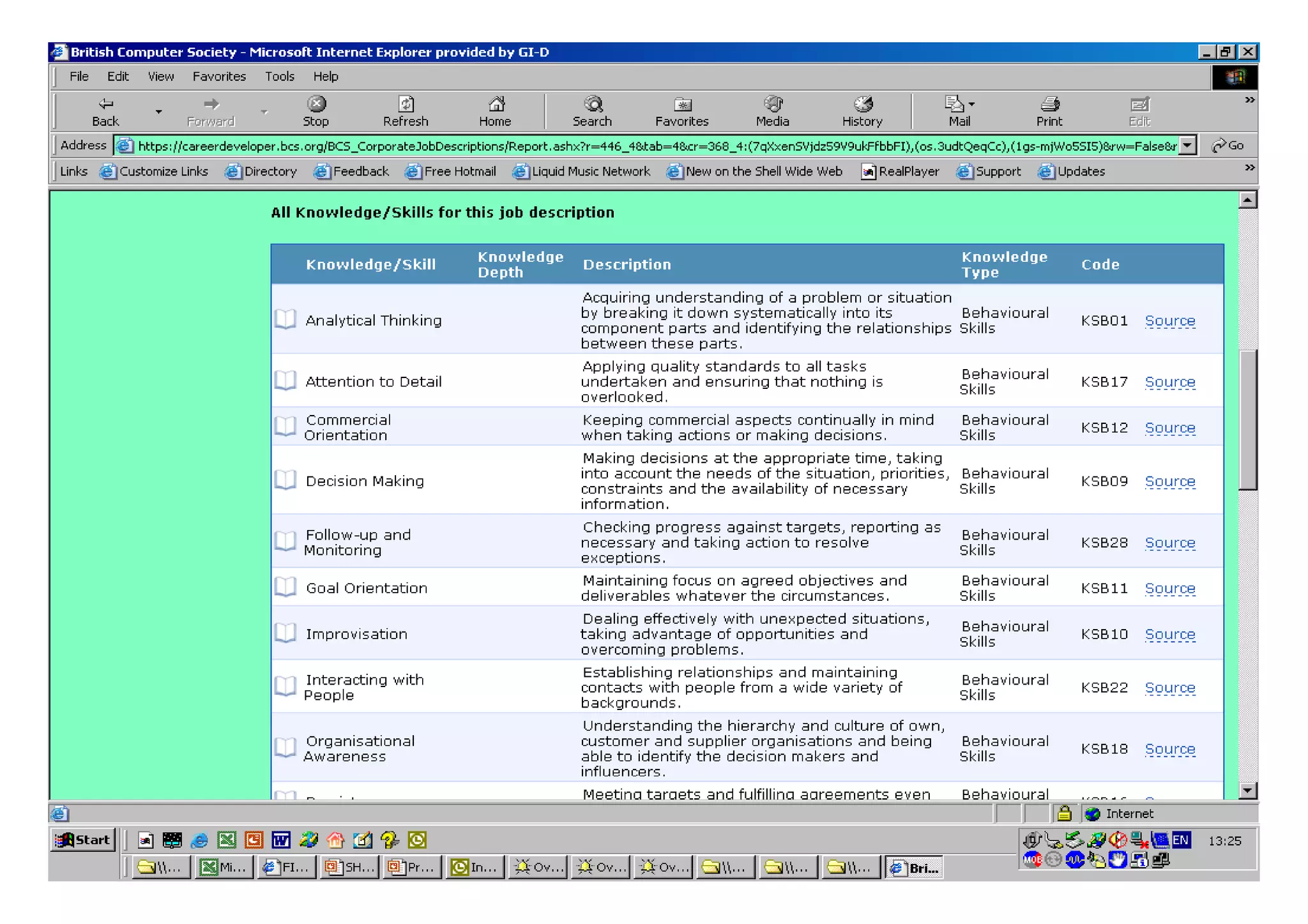Open the Tools menu
The width and height of the screenshot is (1308, 924).
[x=279, y=77]
